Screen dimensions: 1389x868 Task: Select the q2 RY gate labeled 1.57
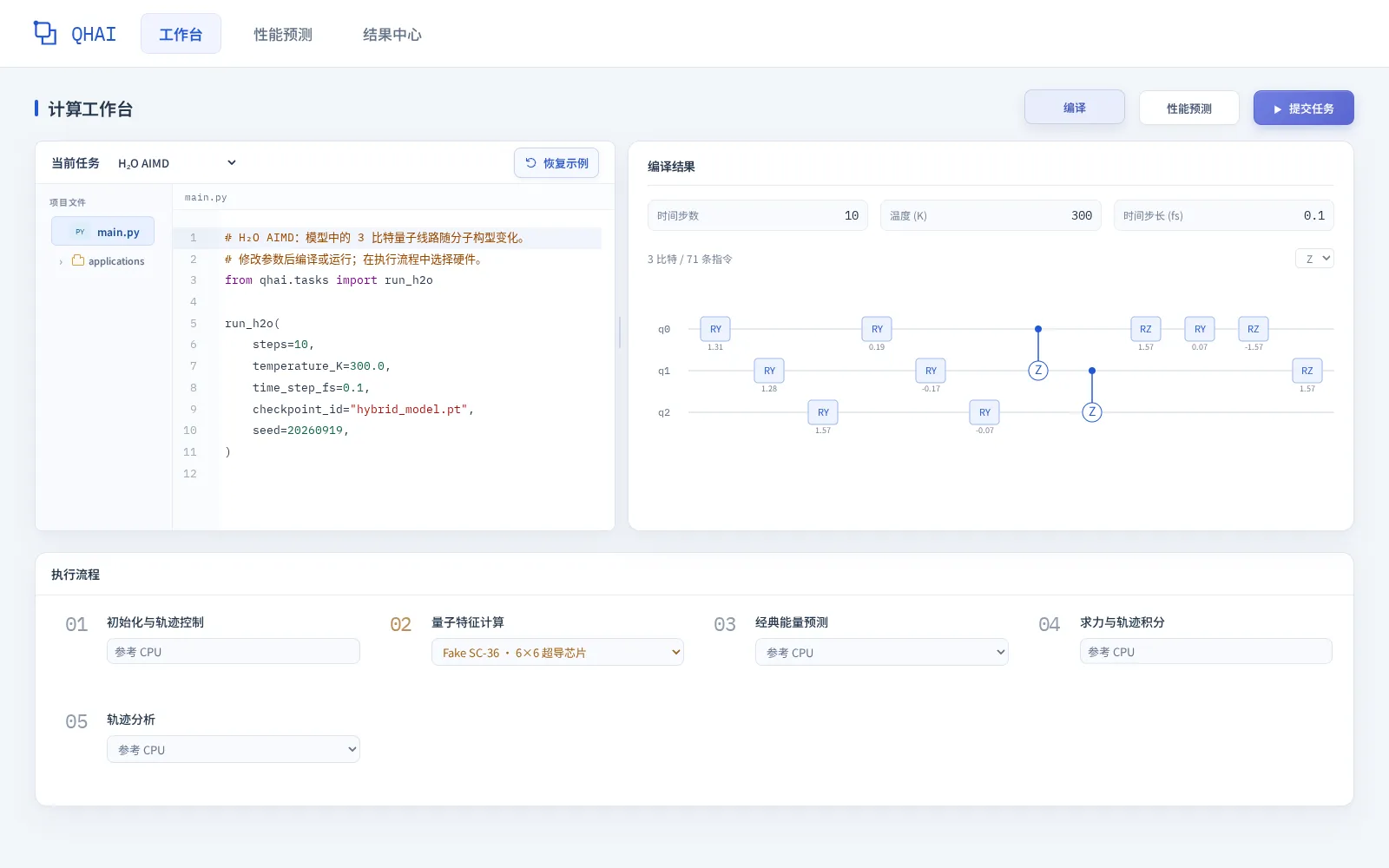(823, 412)
